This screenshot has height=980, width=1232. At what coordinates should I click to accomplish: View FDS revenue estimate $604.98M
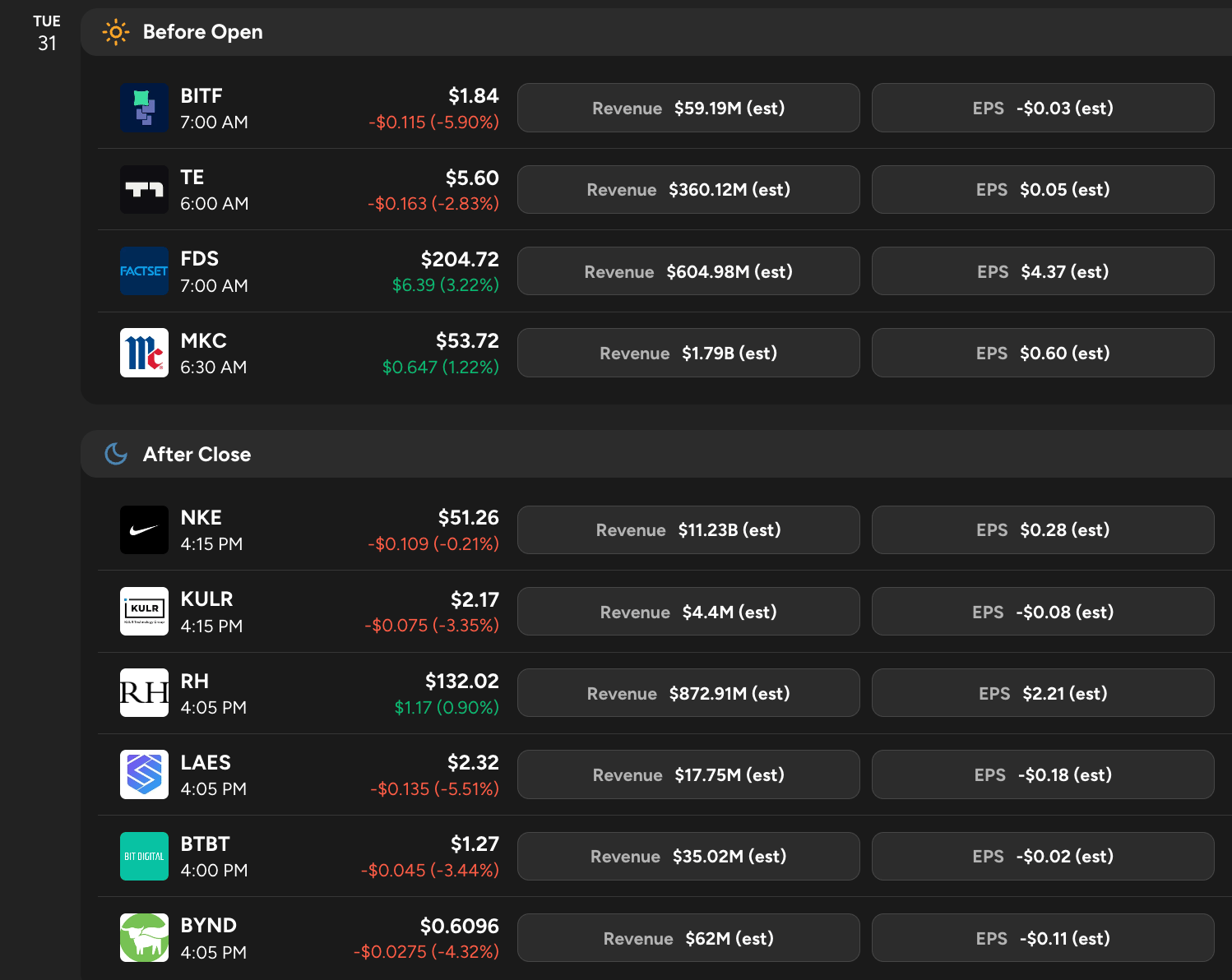[688, 271]
